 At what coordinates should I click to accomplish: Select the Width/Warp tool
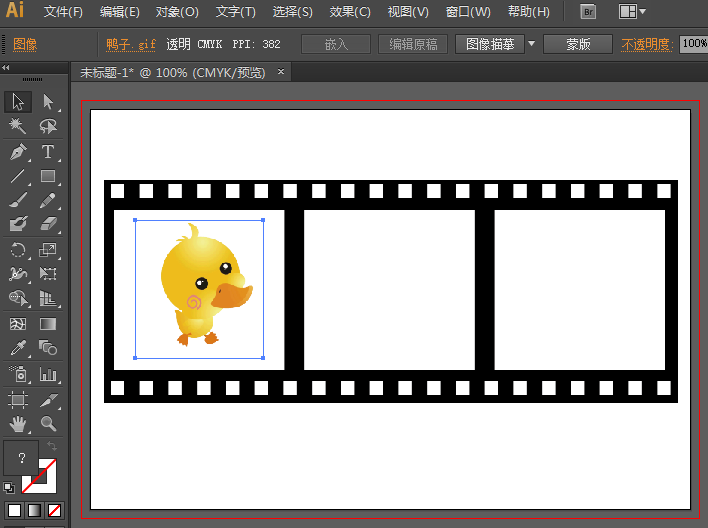[18, 273]
